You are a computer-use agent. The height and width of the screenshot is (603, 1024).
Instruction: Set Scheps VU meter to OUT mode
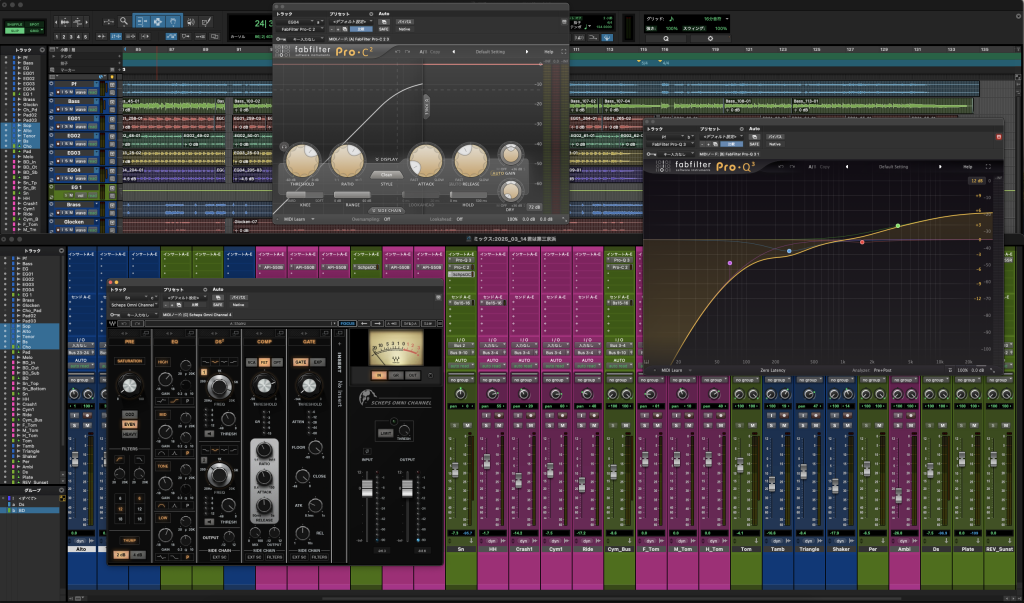413,376
